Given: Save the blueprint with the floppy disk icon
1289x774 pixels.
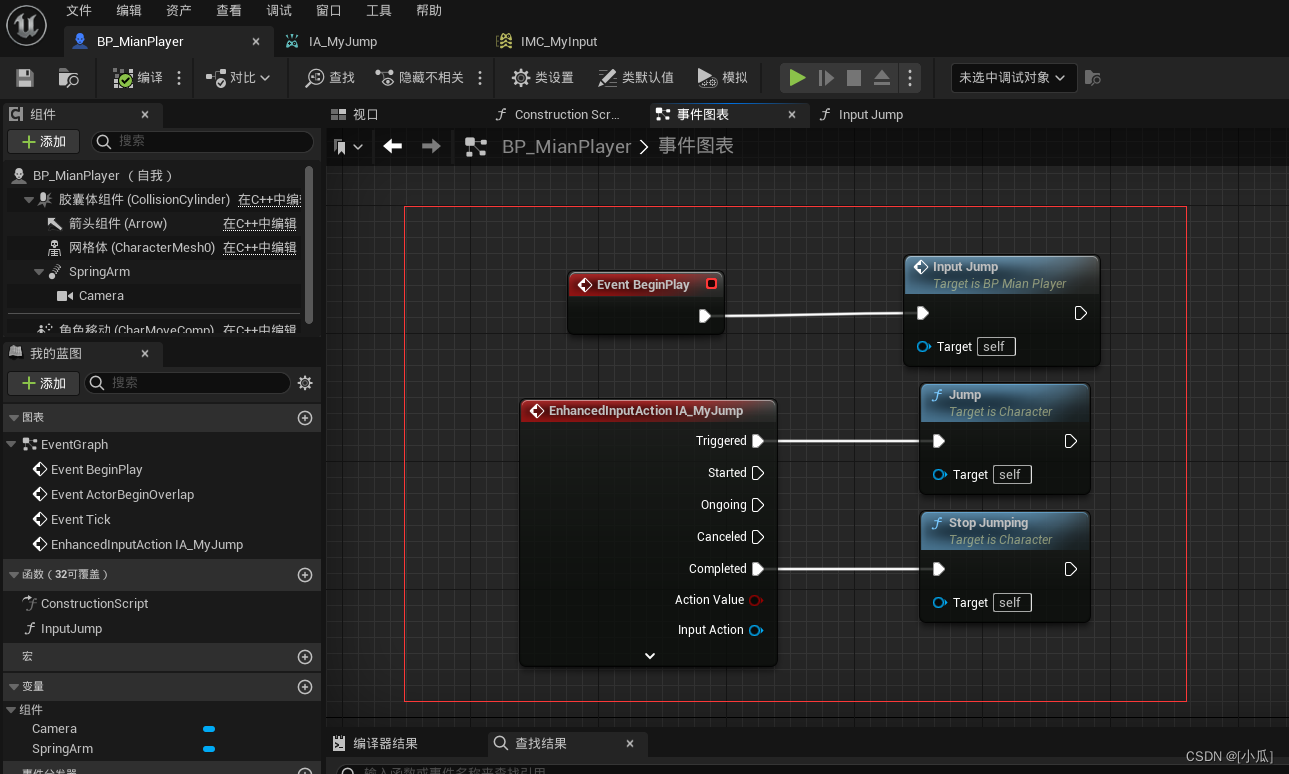Looking at the screenshot, I should pyautogui.click(x=25, y=77).
